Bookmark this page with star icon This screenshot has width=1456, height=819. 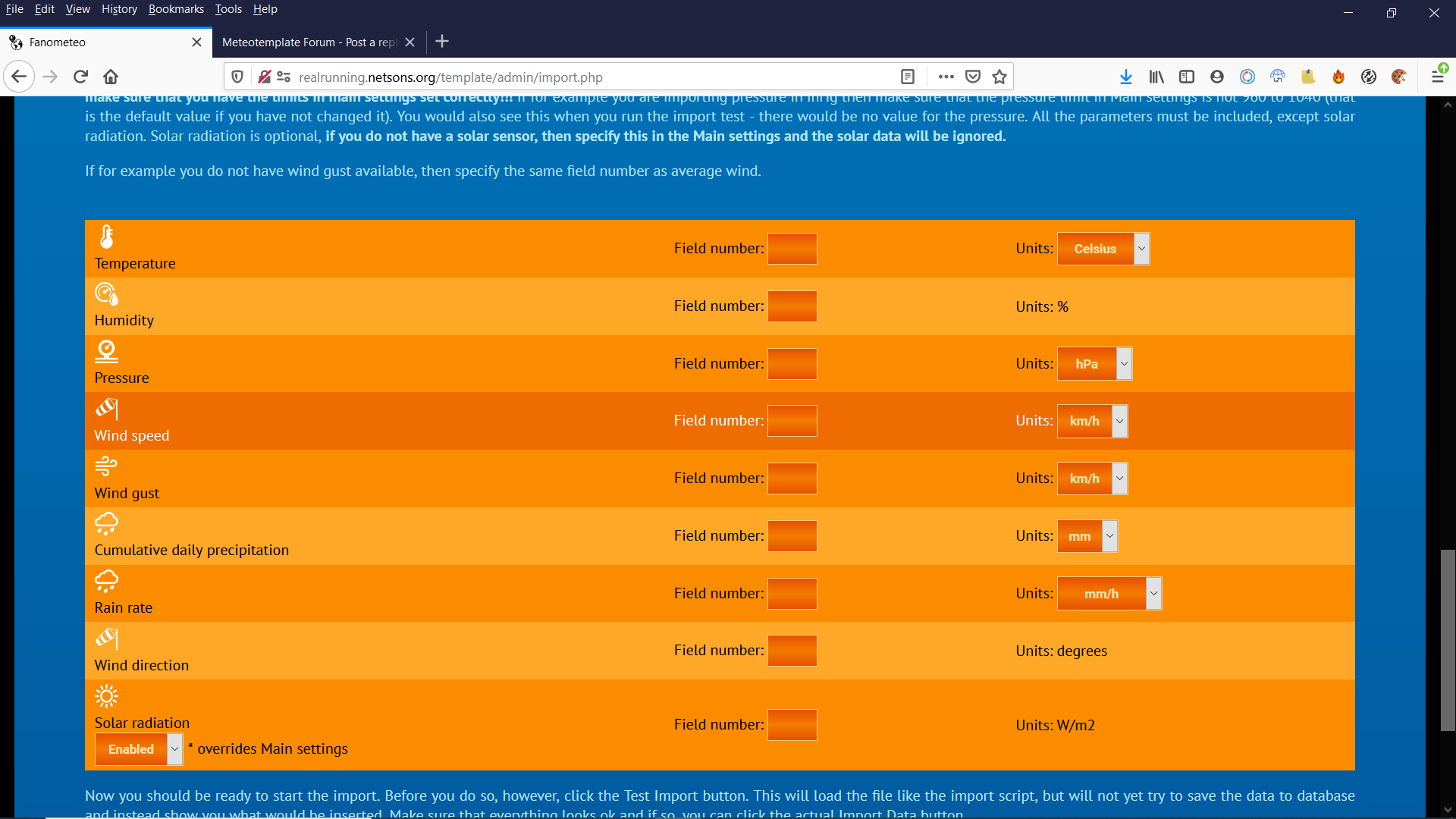[999, 77]
